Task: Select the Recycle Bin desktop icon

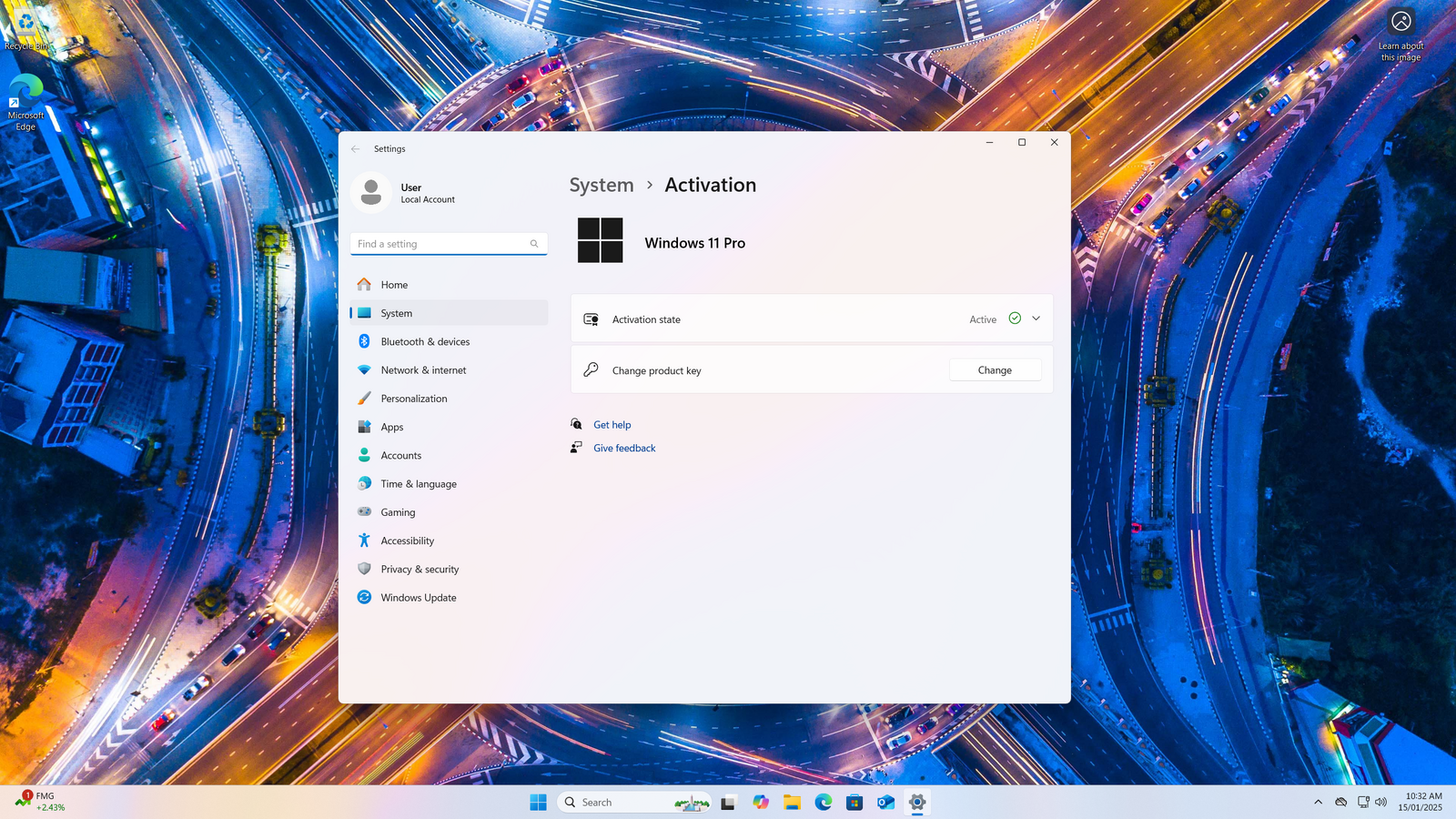Action: [26, 30]
